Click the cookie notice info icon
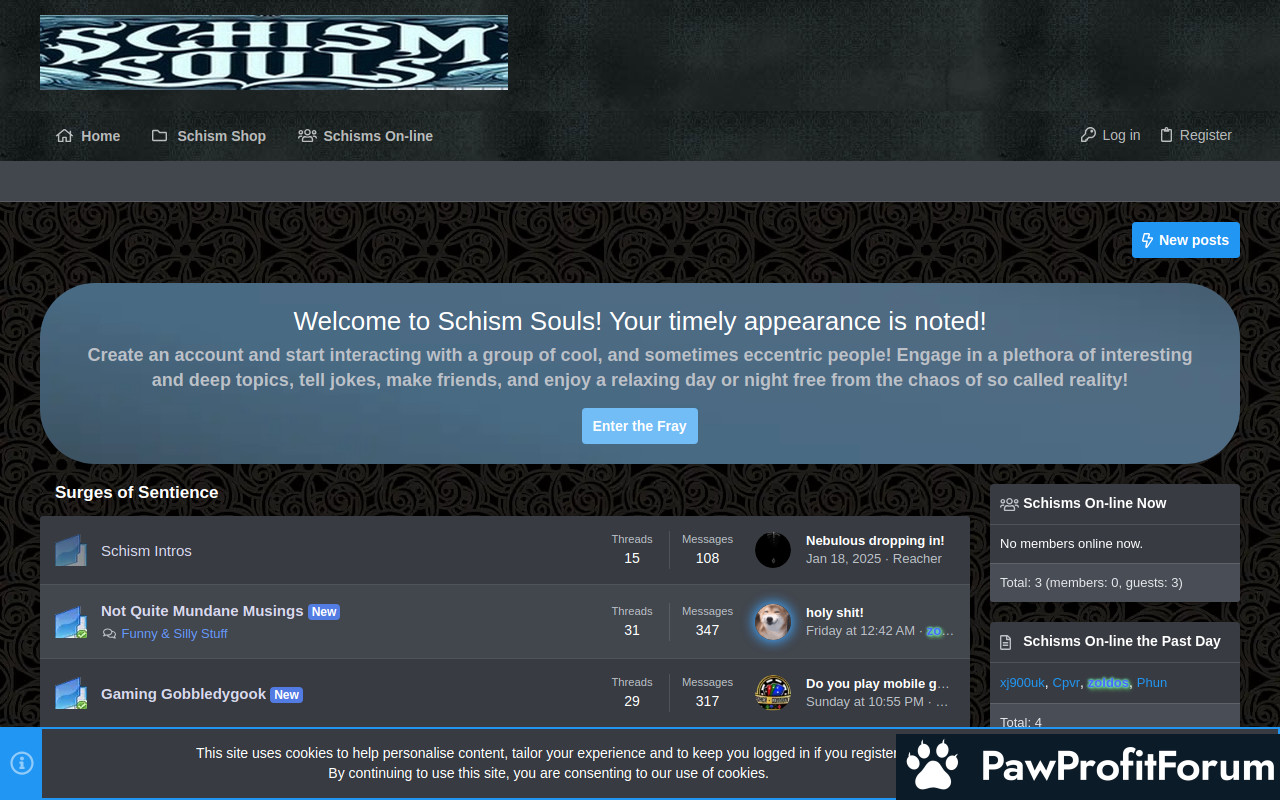1280x800 pixels. (x=21, y=763)
